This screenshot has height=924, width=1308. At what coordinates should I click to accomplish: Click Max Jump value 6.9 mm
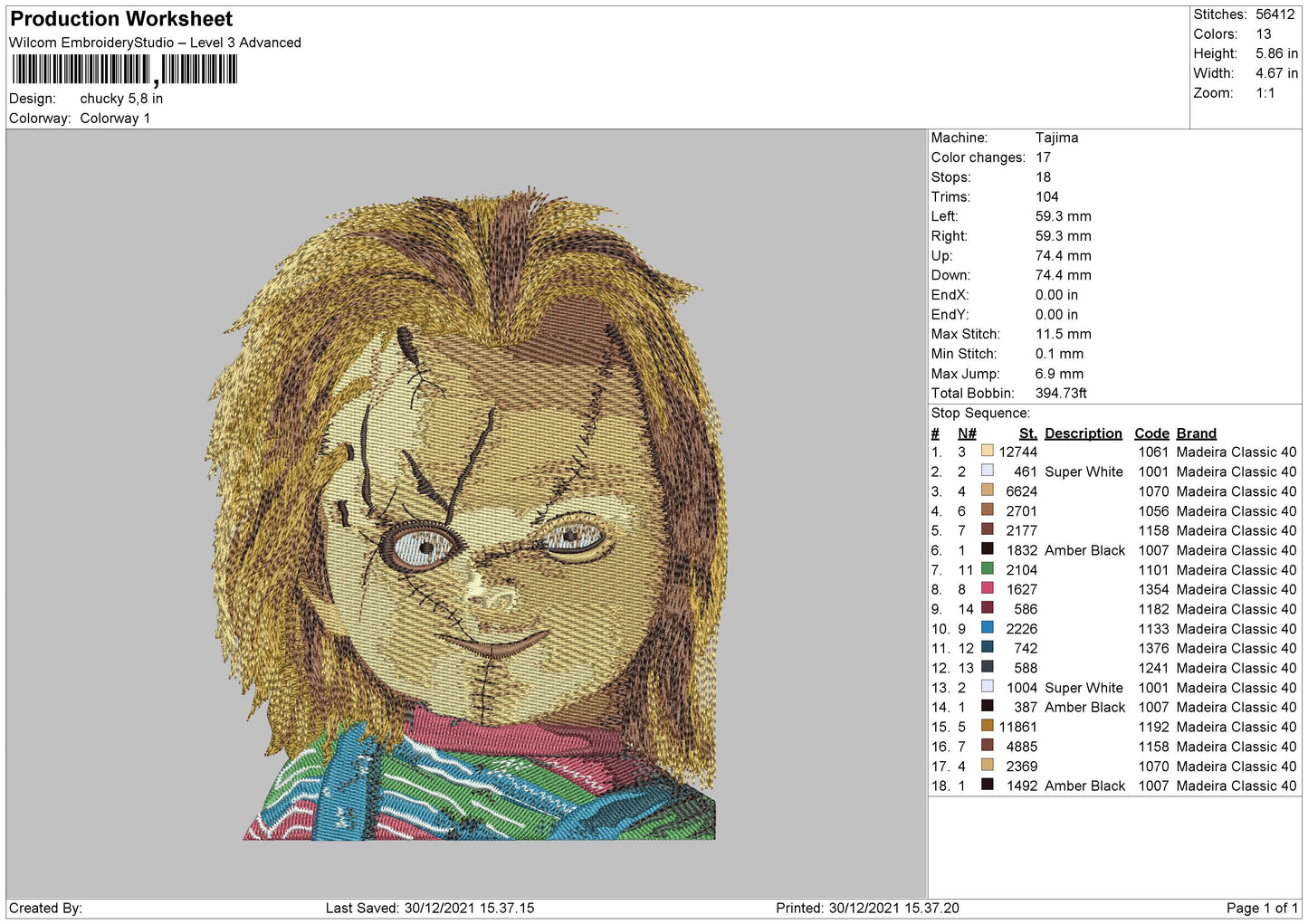[x=1059, y=374]
